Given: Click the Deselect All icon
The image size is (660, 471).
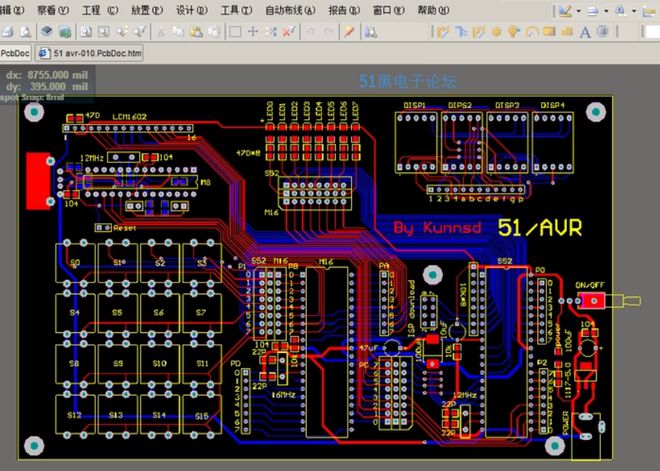Looking at the screenshot, I should 271,32.
